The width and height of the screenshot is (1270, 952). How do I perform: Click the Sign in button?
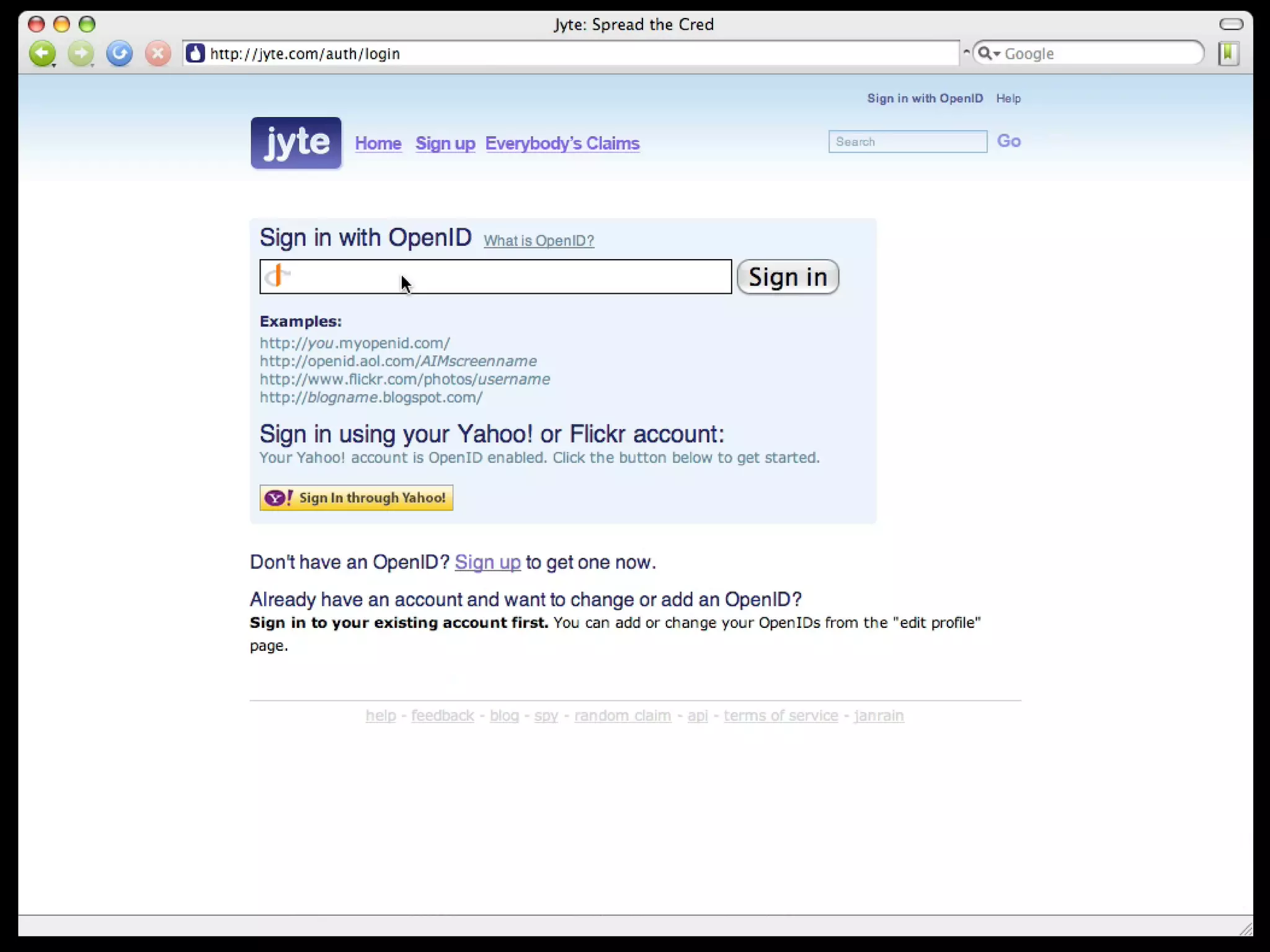788,277
